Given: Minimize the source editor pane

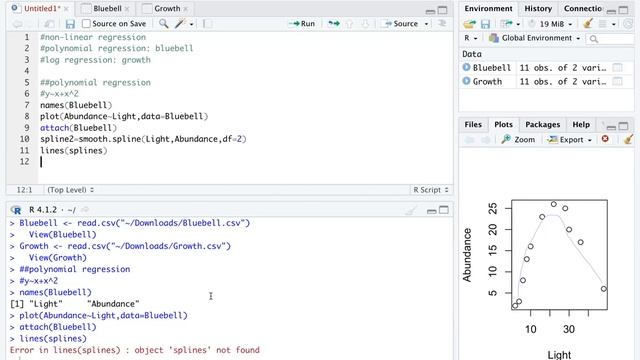Looking at the screenshot, I should 430,10.
